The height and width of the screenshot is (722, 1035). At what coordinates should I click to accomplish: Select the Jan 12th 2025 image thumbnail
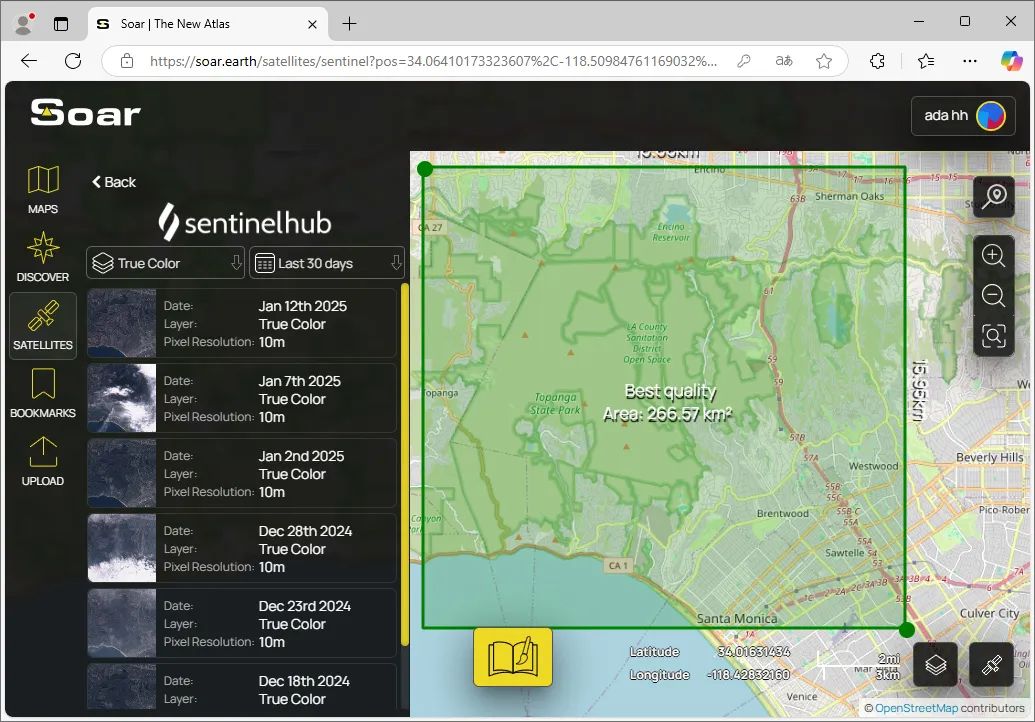[x=122, y=323]
